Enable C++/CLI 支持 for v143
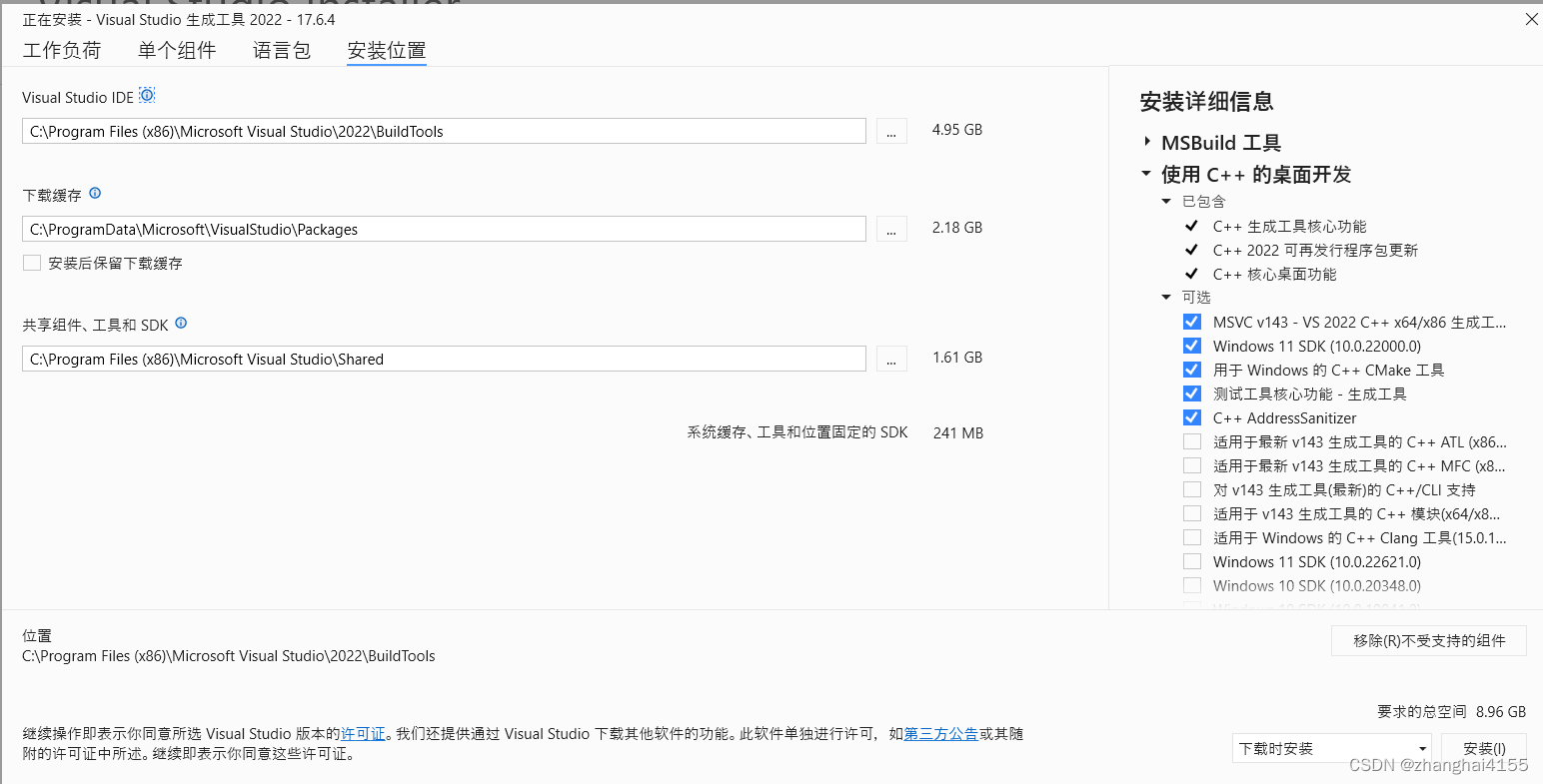The image size is (1543, 784). point(1191,489)
